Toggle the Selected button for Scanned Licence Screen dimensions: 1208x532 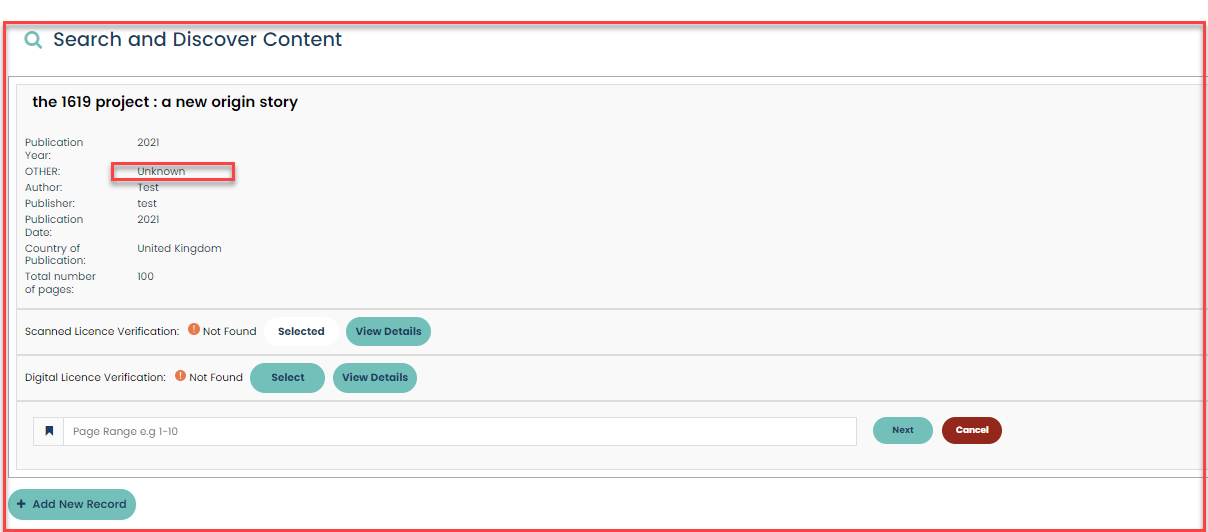[x=301, y=331]
